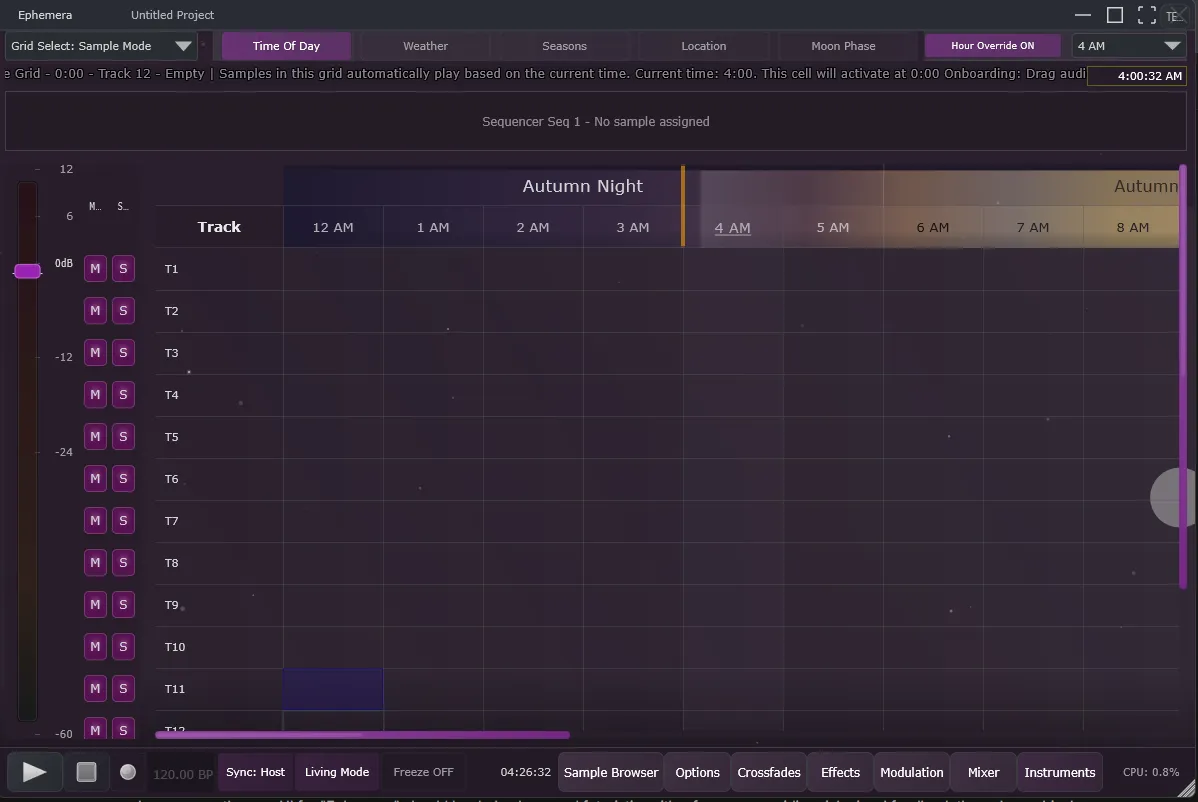The image size is (1198, 802).
Task: Open the Grid Select: Sample Mode dropdown
Action: point(100,46)
